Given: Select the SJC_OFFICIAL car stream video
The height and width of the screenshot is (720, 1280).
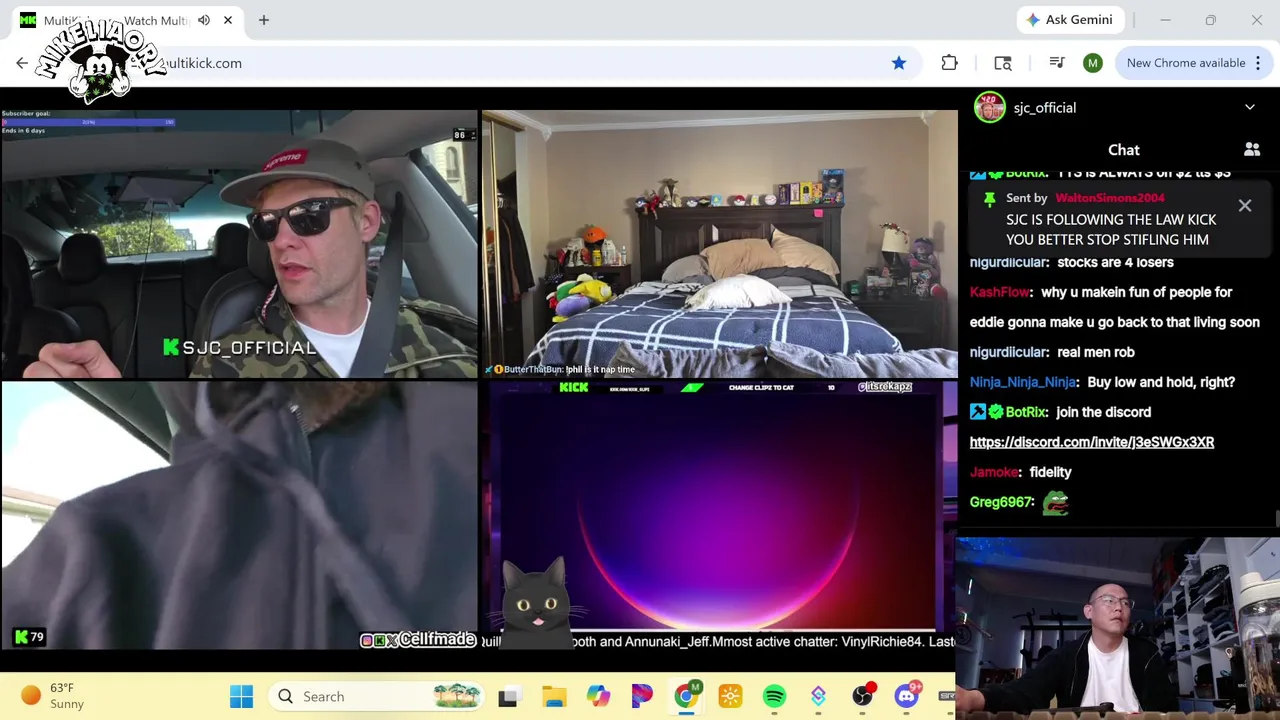Looking at the screenshot, I should (x=239, y=244).
